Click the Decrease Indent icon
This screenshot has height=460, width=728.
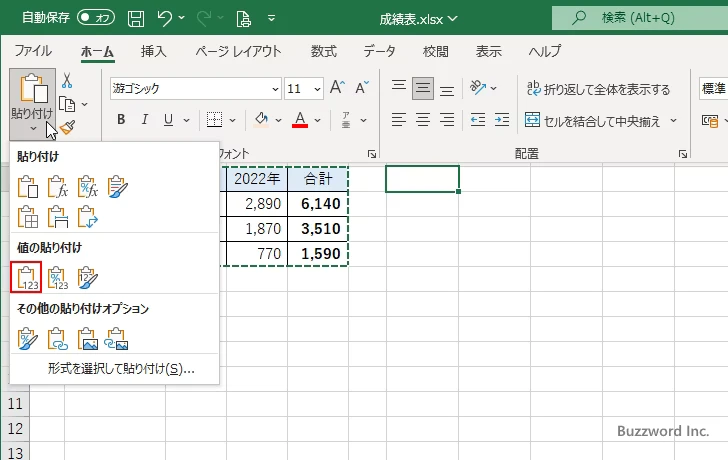pyautogui.click(x=477, y=120)
